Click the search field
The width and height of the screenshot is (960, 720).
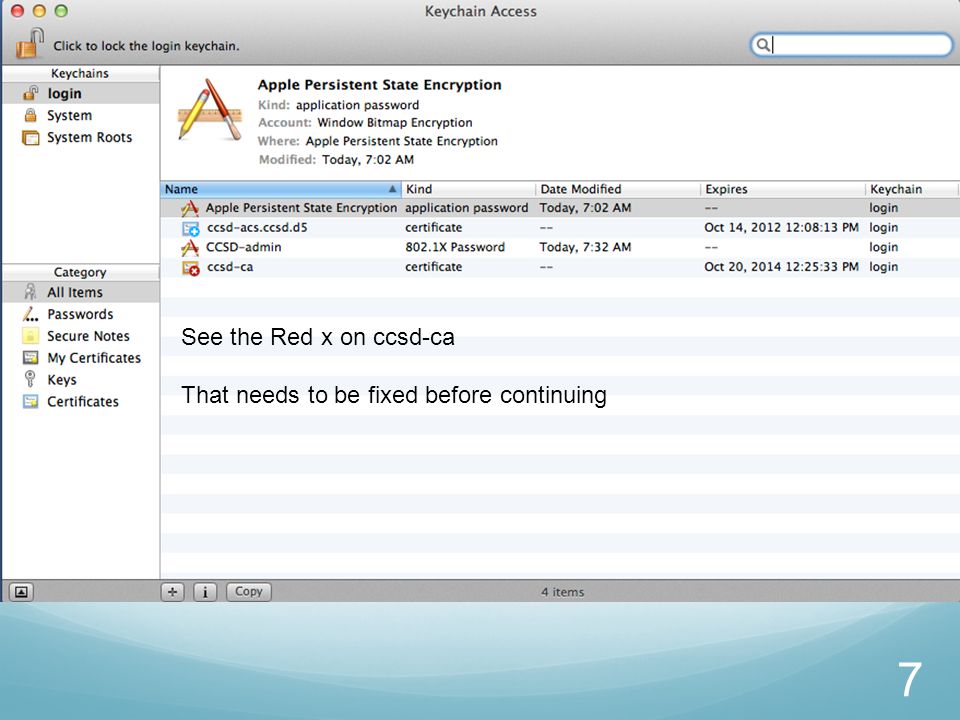click(x=852, y=45)
